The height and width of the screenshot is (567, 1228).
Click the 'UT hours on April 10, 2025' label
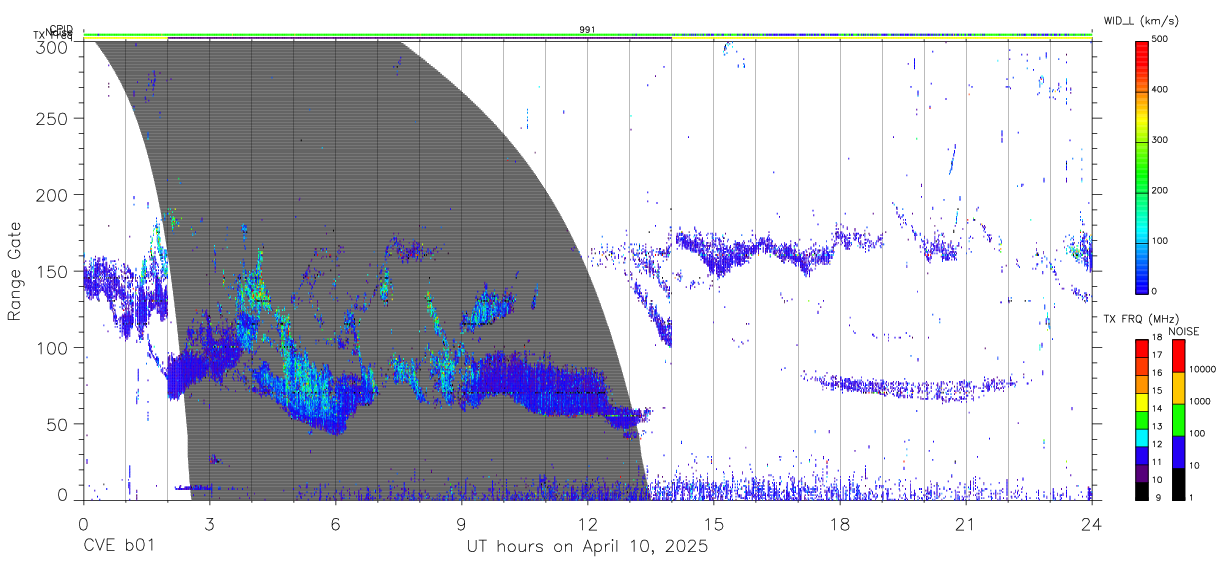pos(587,547)
